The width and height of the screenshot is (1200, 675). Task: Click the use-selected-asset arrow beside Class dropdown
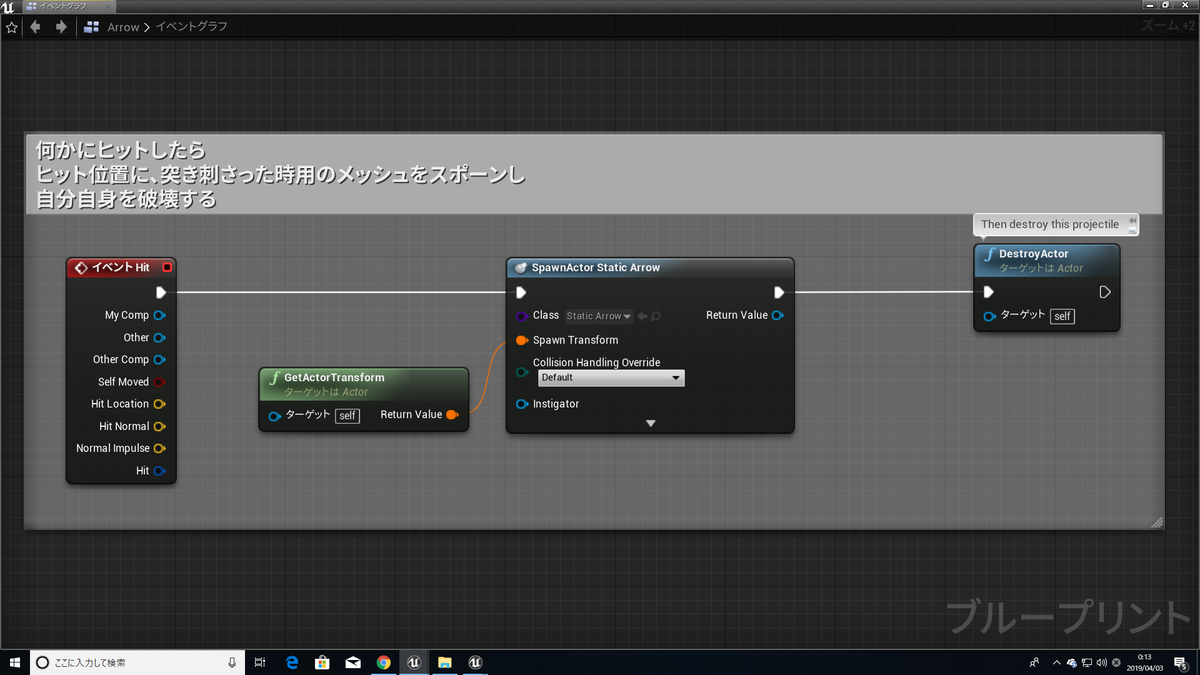pos(641,315)
